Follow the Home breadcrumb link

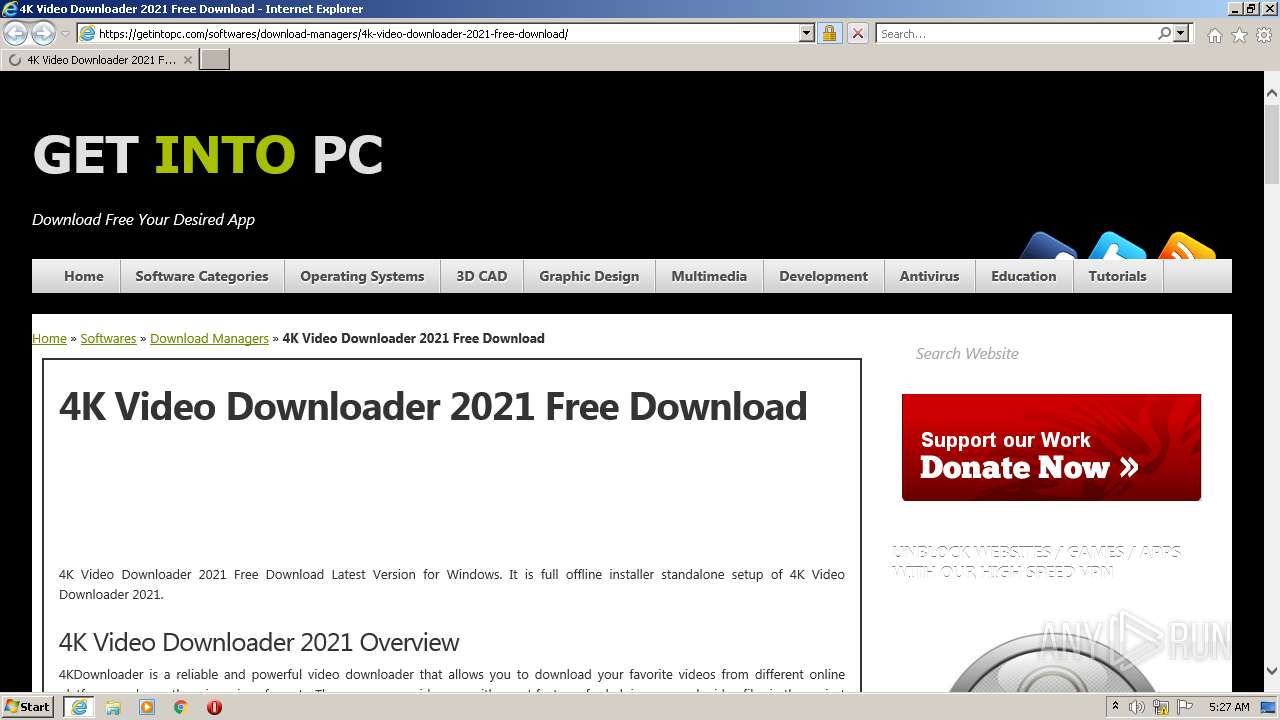pos(49,338)
